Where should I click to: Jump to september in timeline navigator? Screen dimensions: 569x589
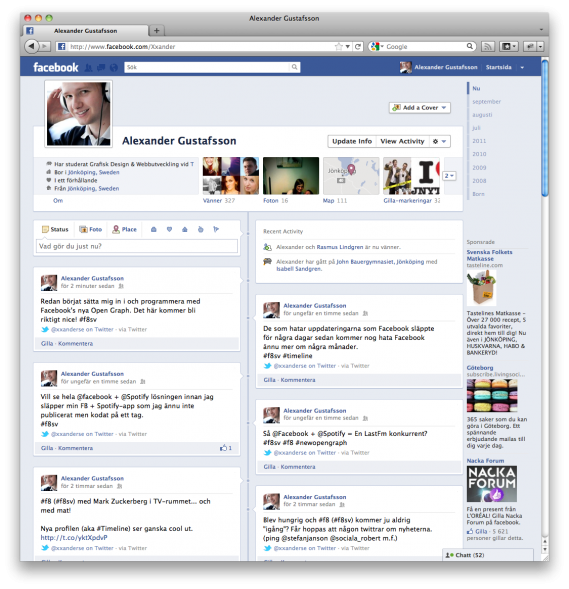click(x=486, y=102)
